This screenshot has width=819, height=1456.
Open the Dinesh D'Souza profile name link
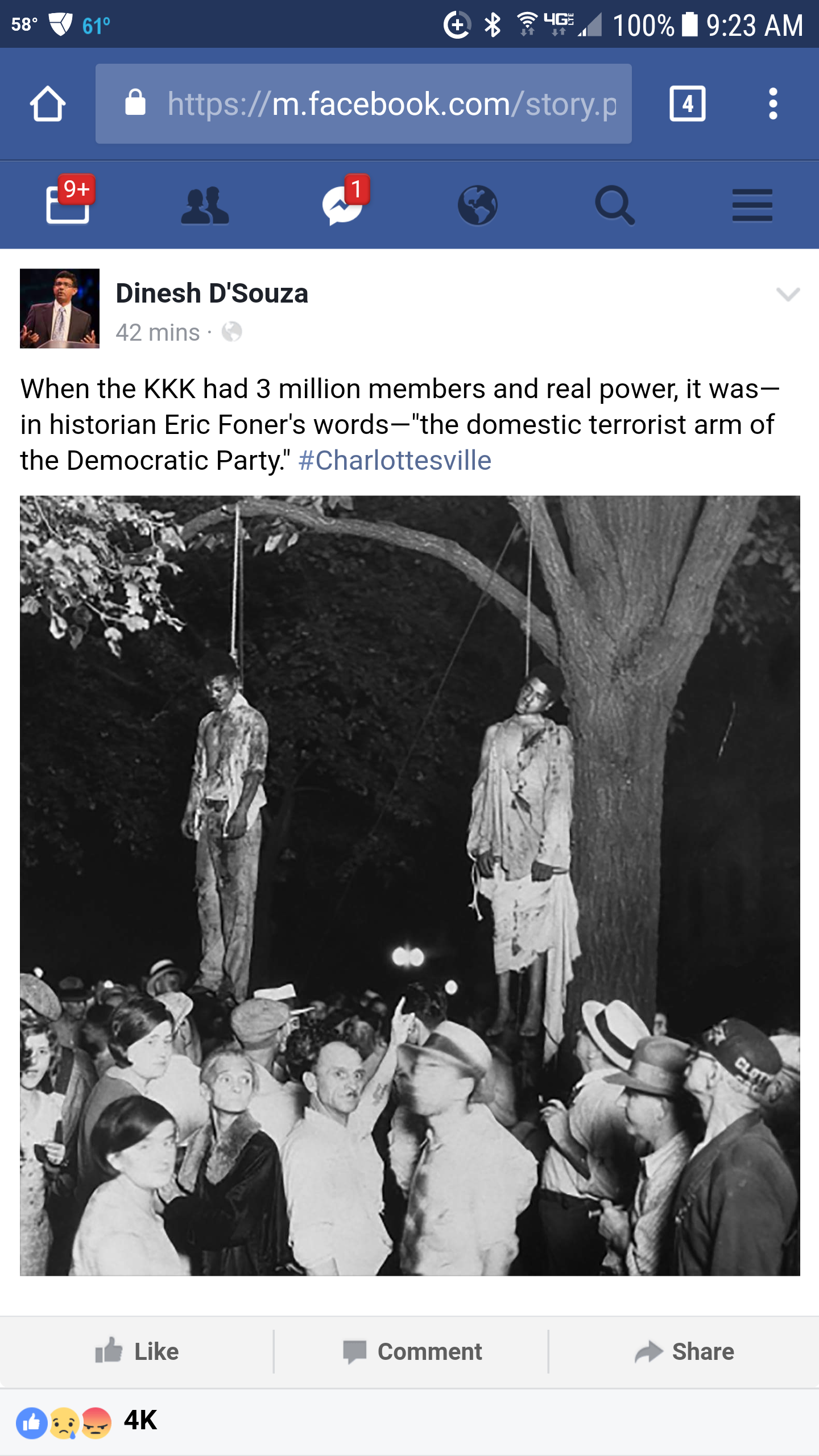[x=212, y=293]
